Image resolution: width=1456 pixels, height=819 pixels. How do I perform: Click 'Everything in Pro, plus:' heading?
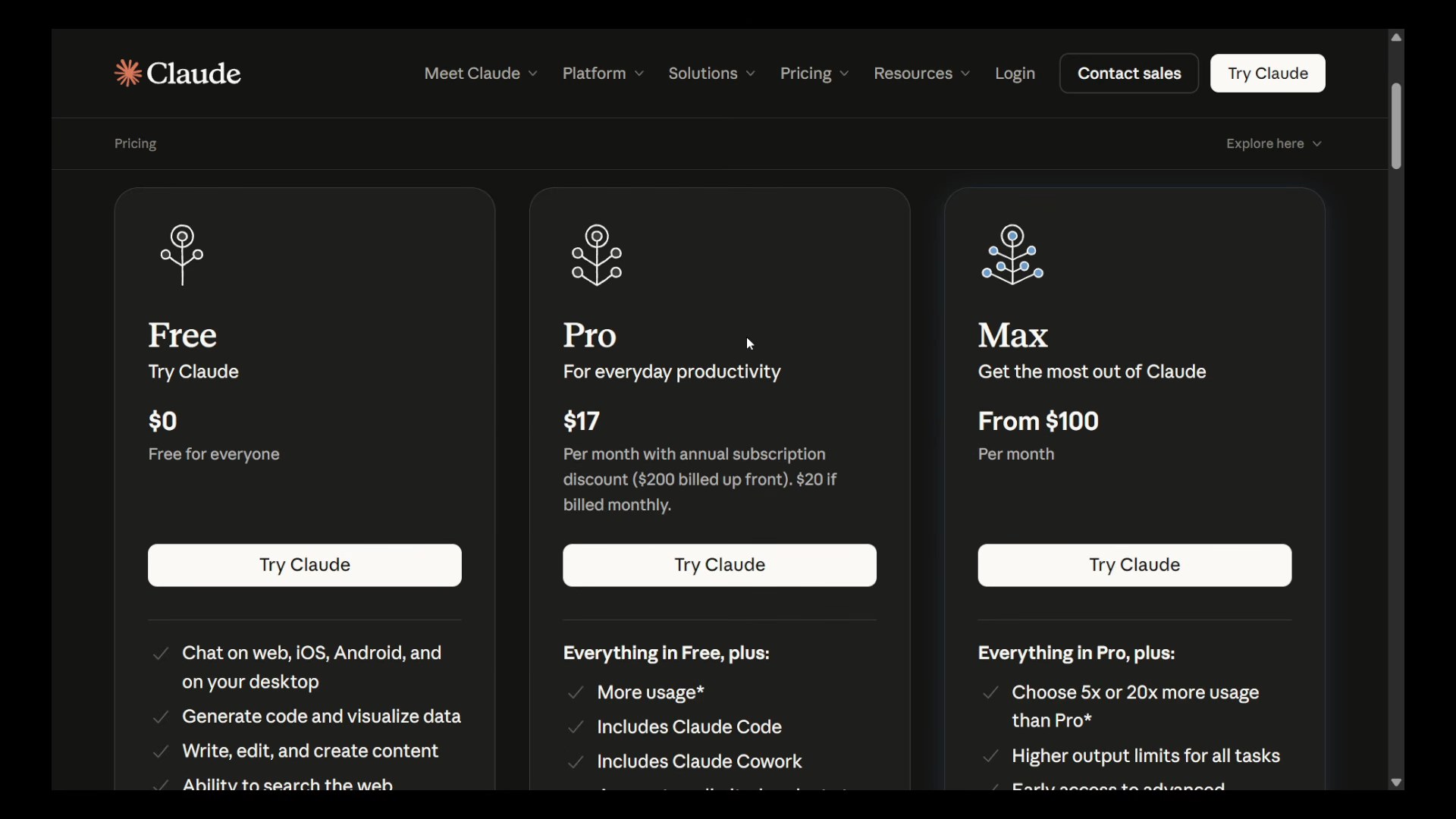point(1077,654)
